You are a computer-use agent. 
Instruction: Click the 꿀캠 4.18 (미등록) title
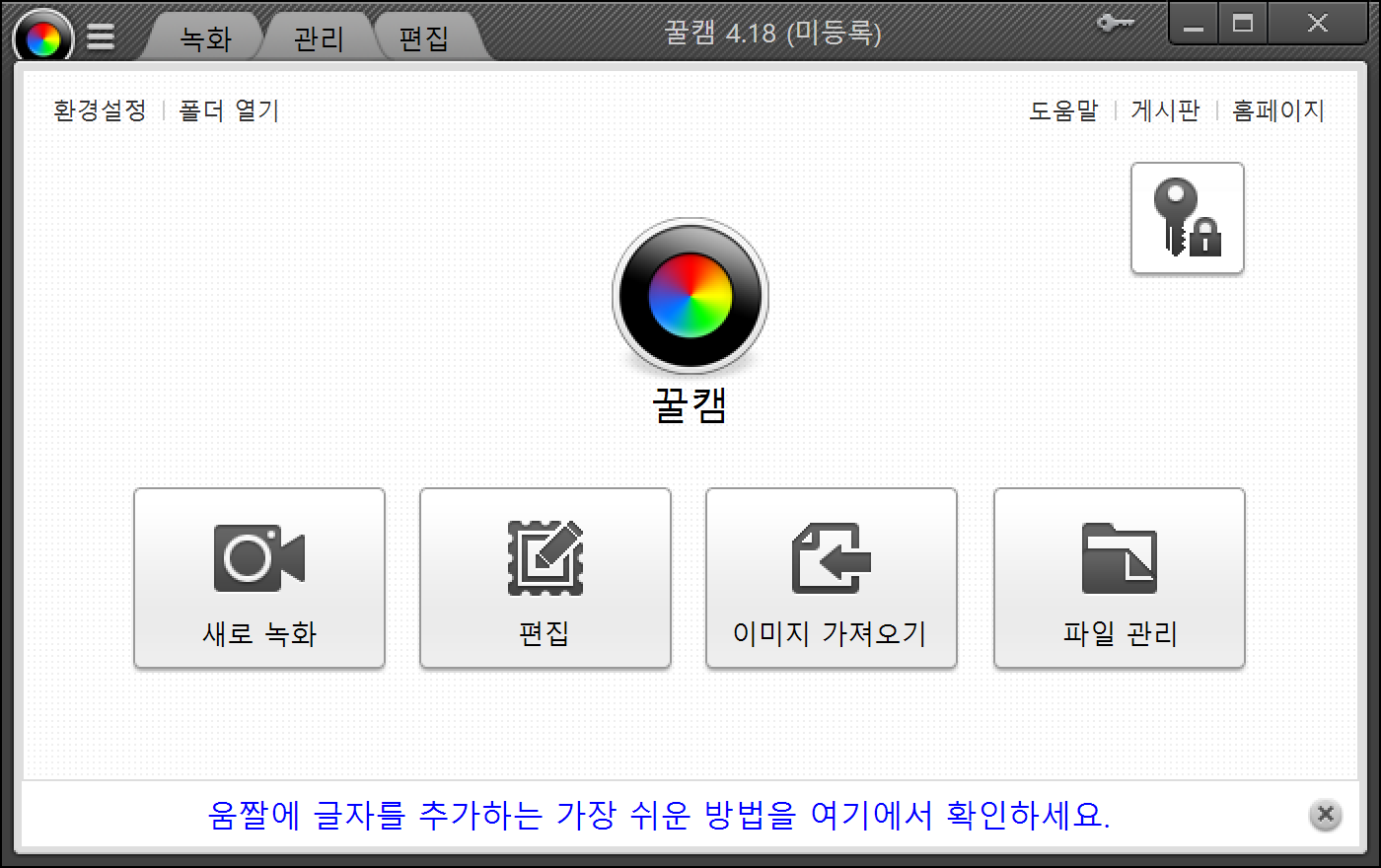tap(772, 33)
